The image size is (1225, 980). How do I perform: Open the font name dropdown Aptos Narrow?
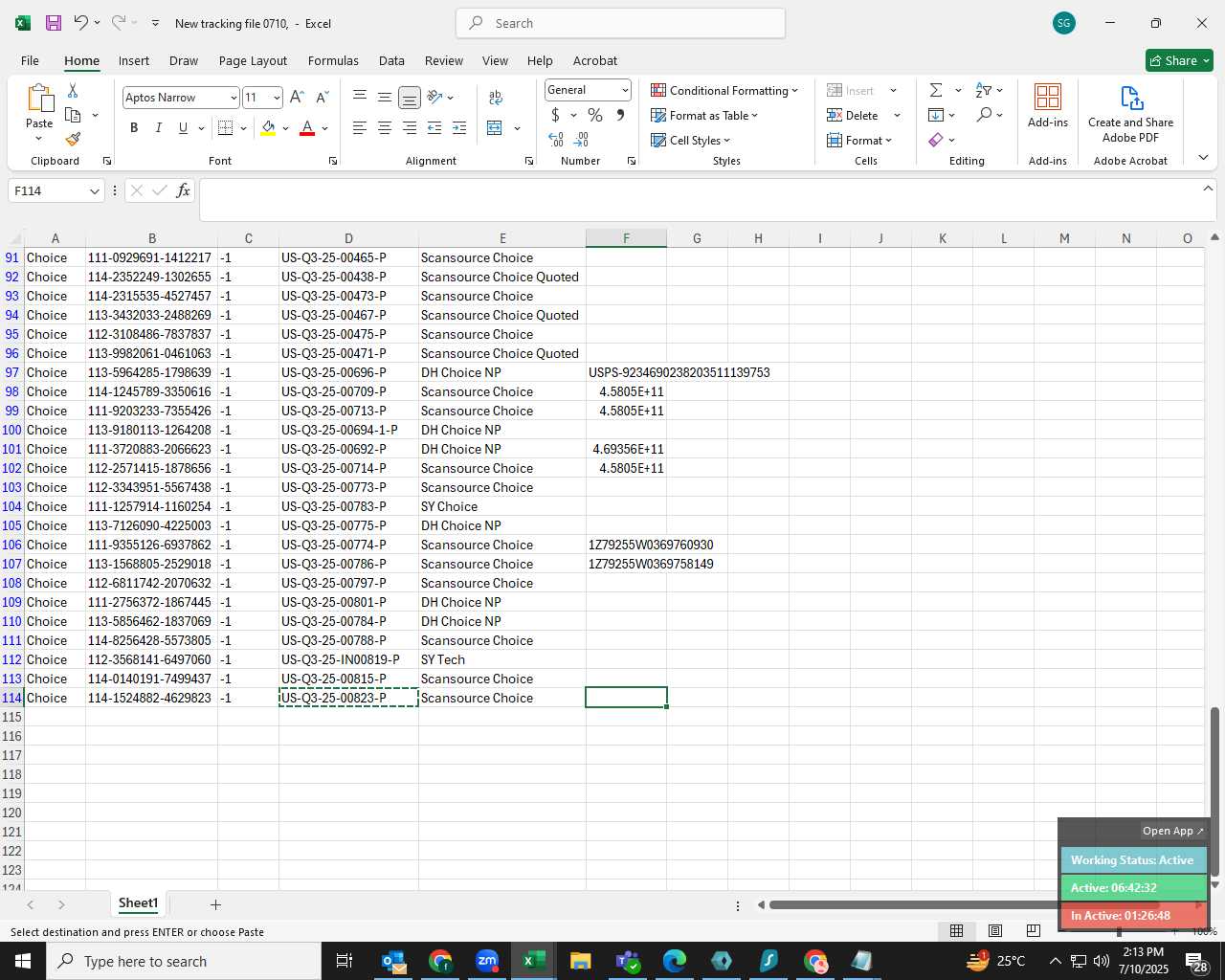tap(233, 98)
